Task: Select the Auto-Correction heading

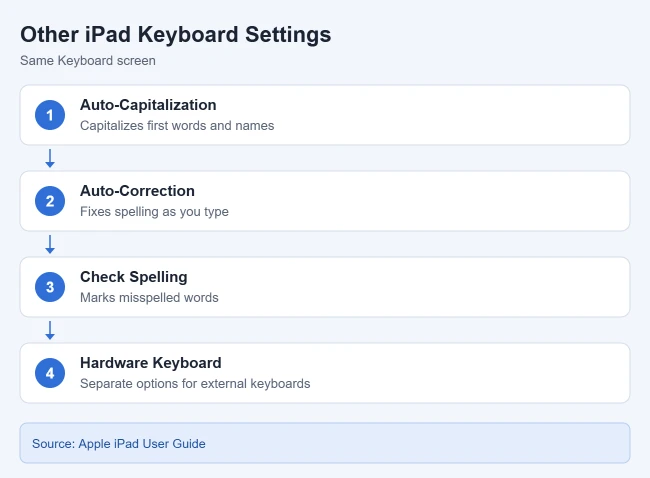Action: point(137,191)
